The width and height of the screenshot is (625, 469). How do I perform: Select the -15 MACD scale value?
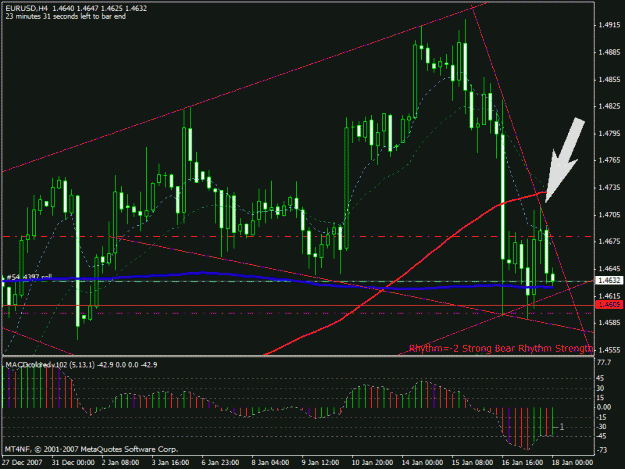[x=601, y=417]
